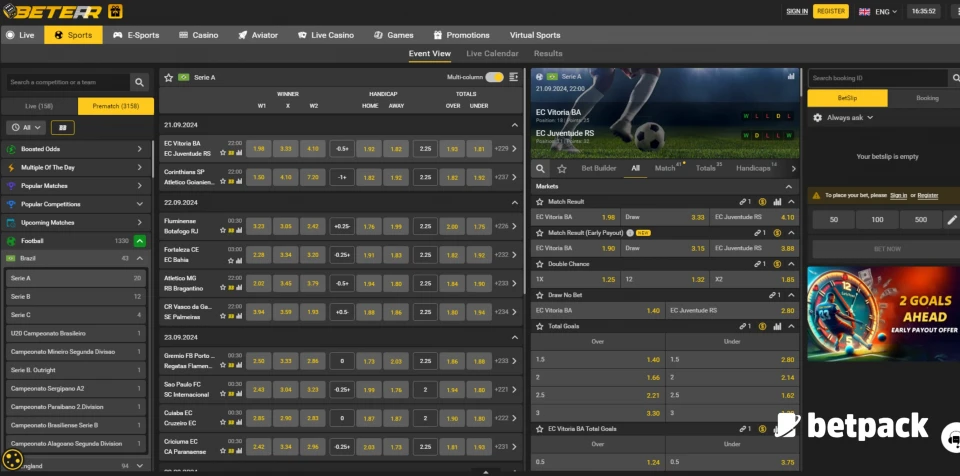Switch to the Live Calendar tab
Screen dimensions: 960x476
492,53
